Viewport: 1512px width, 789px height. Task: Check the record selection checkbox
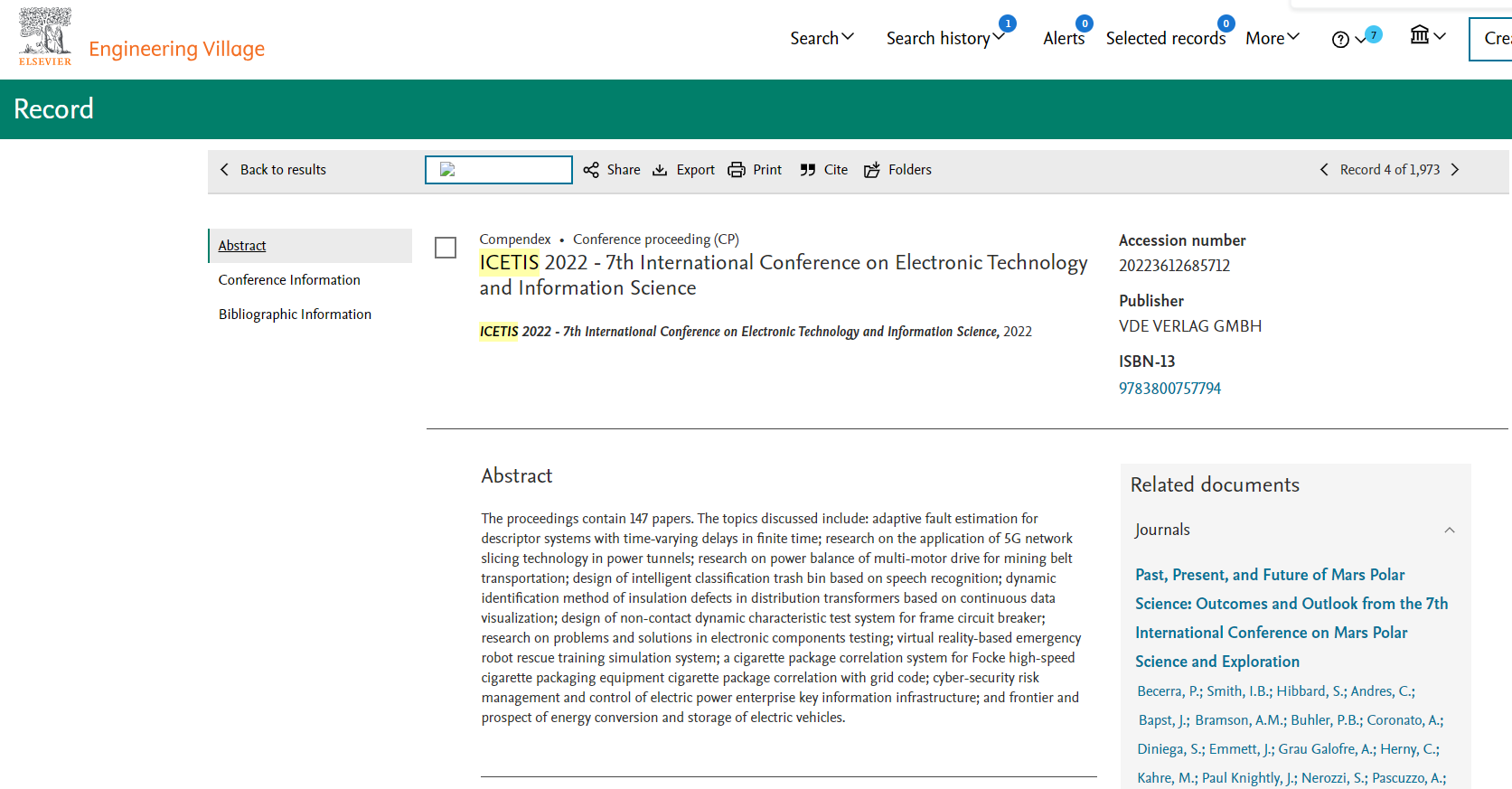click(446, 248)
